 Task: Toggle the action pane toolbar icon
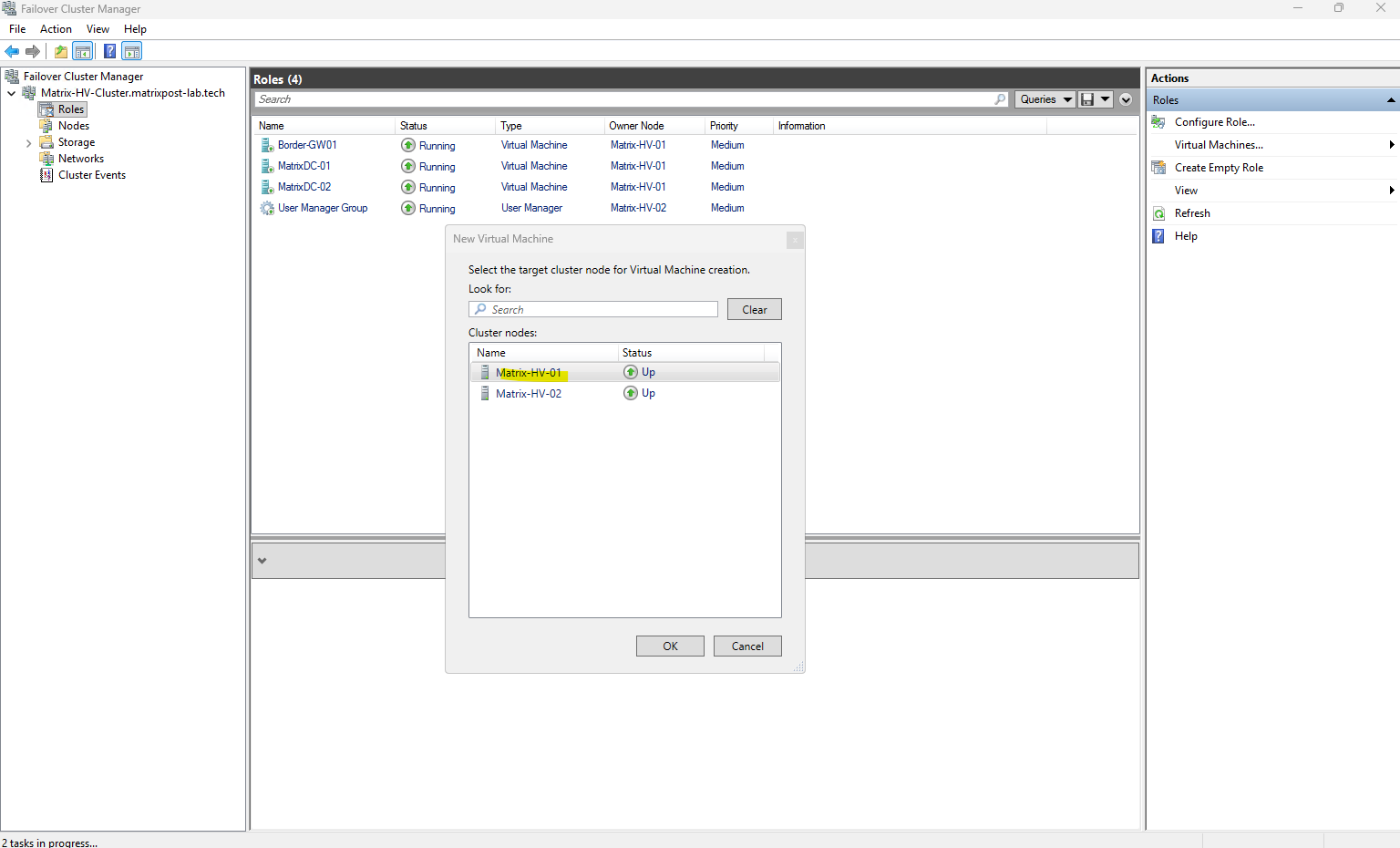click(x=132, y=51)
